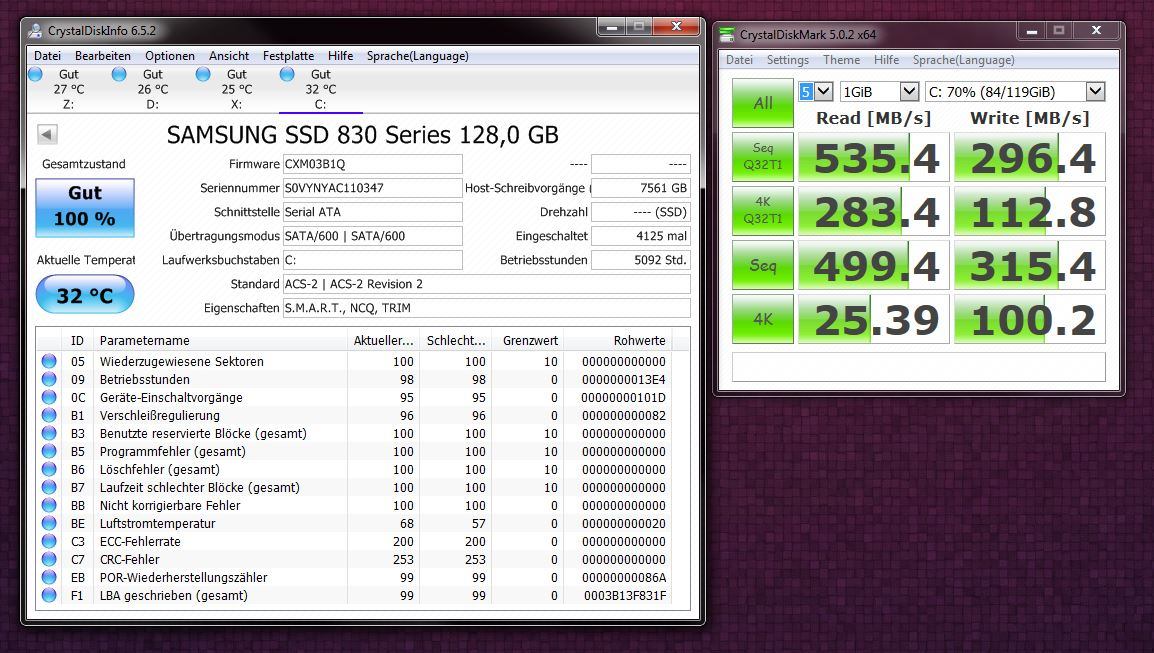Run the Seq Q32T1 benchmark
Image resolution: width=1154 pixels, height=653 pixels.
click(x=762, y=157)
